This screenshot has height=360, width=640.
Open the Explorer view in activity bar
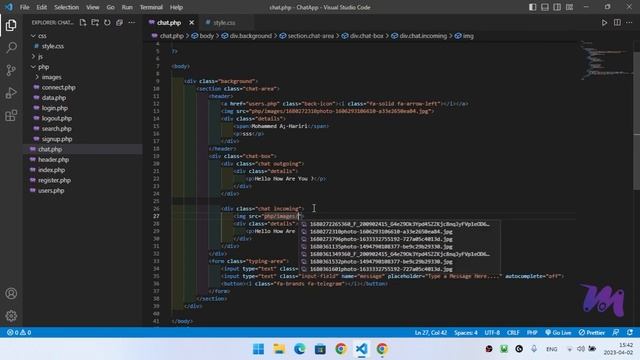11,25
